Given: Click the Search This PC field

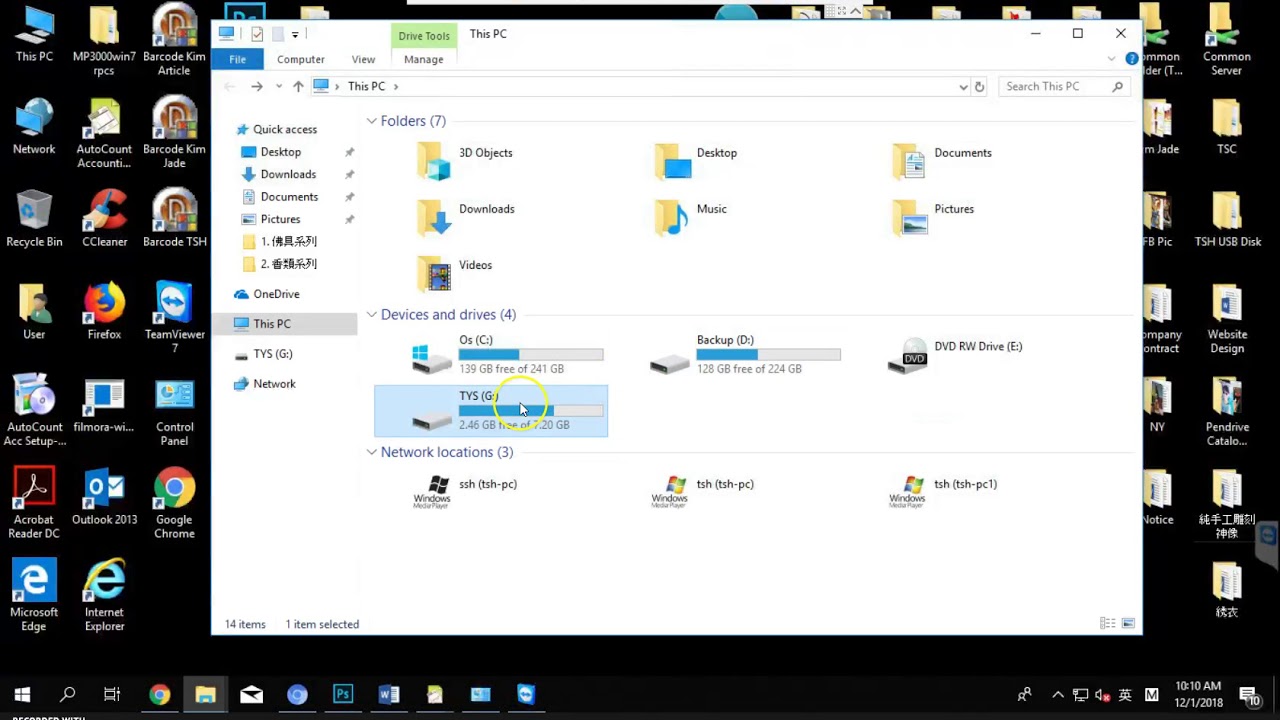Looking at the screenshot, I should pyautogui.click(x=1064, y=87).
